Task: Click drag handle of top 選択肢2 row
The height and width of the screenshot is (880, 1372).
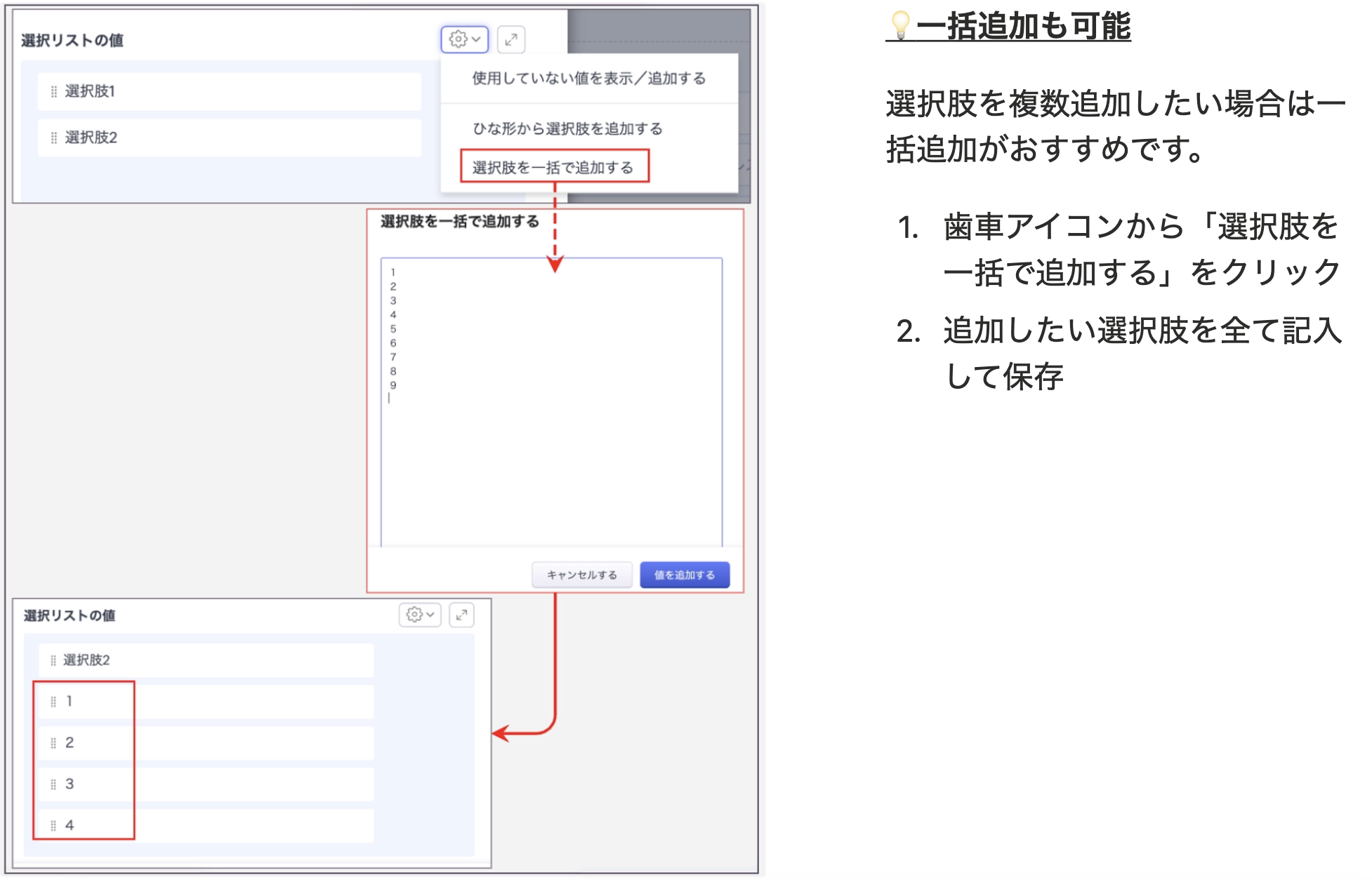Action: (x=53, y=138)
